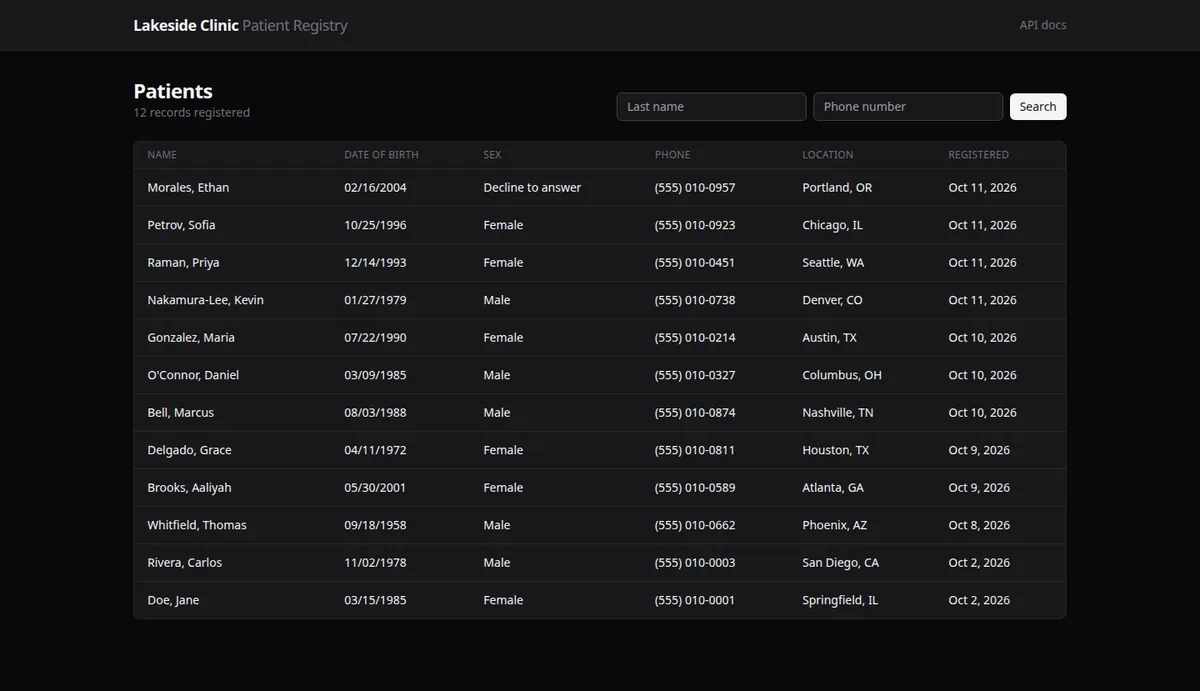Click phone number (555) 010-0957
This screenshot has height=691, width=1200.
pos(695,188)
